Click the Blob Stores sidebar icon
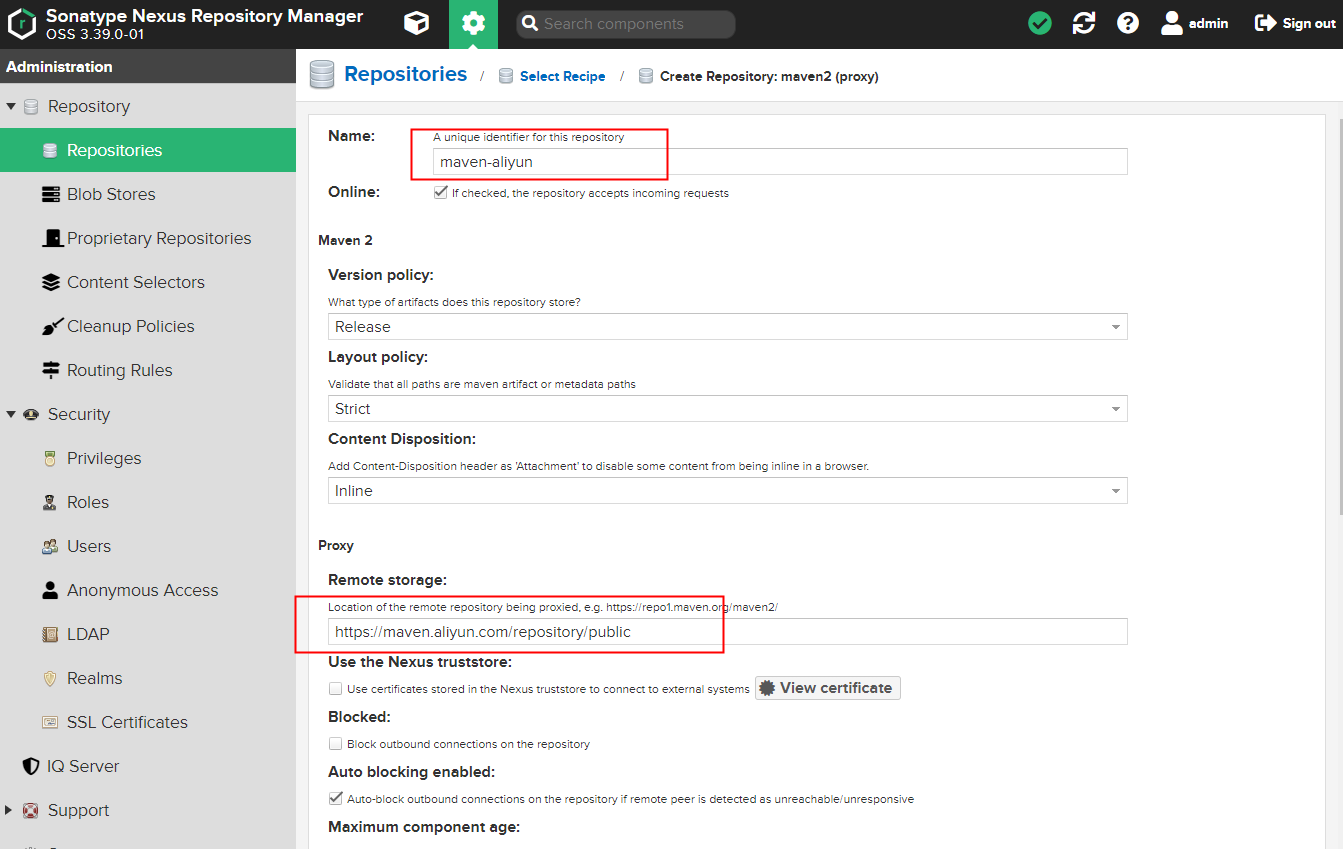 pos(51,194)
